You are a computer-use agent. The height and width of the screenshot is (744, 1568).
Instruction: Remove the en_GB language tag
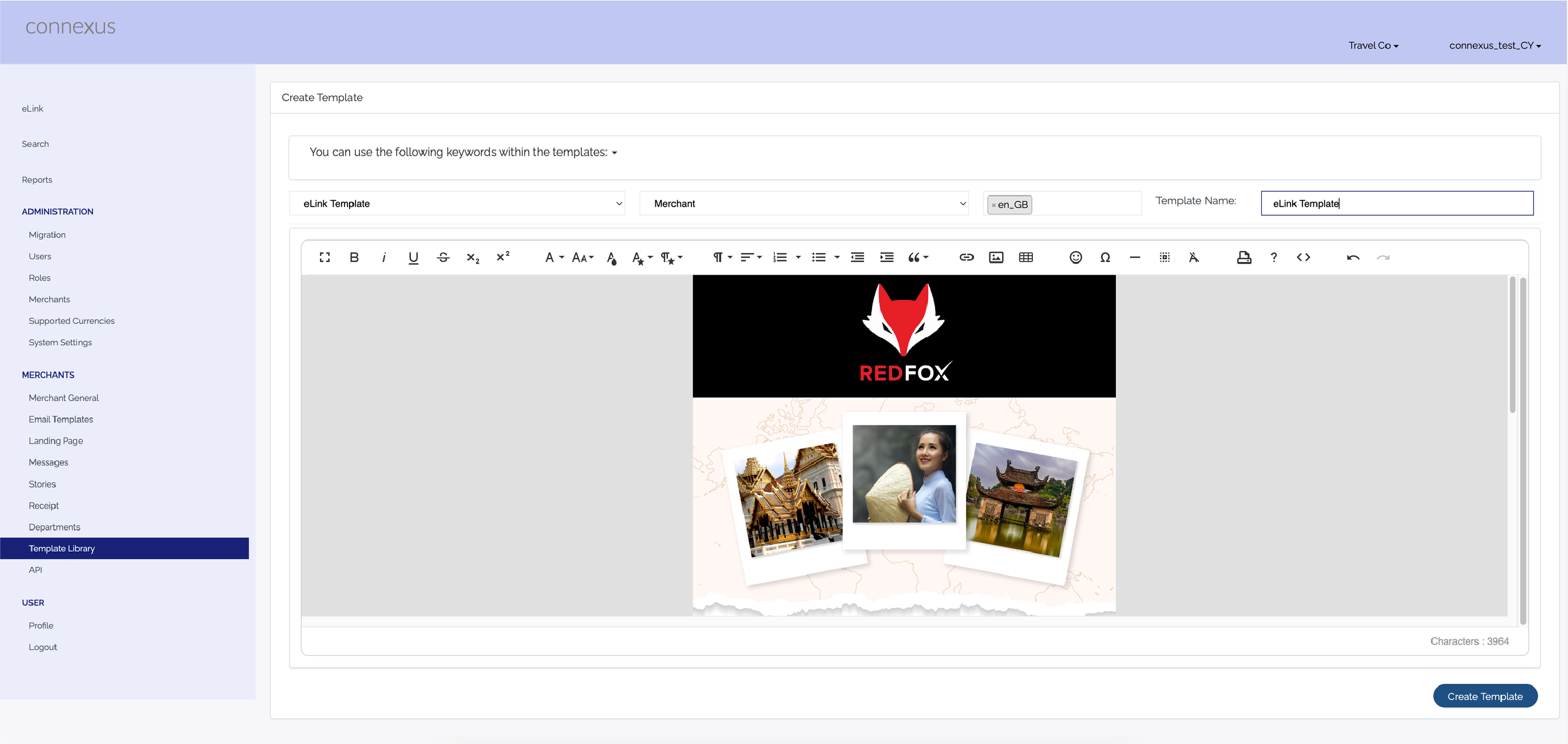coord(994,205)
